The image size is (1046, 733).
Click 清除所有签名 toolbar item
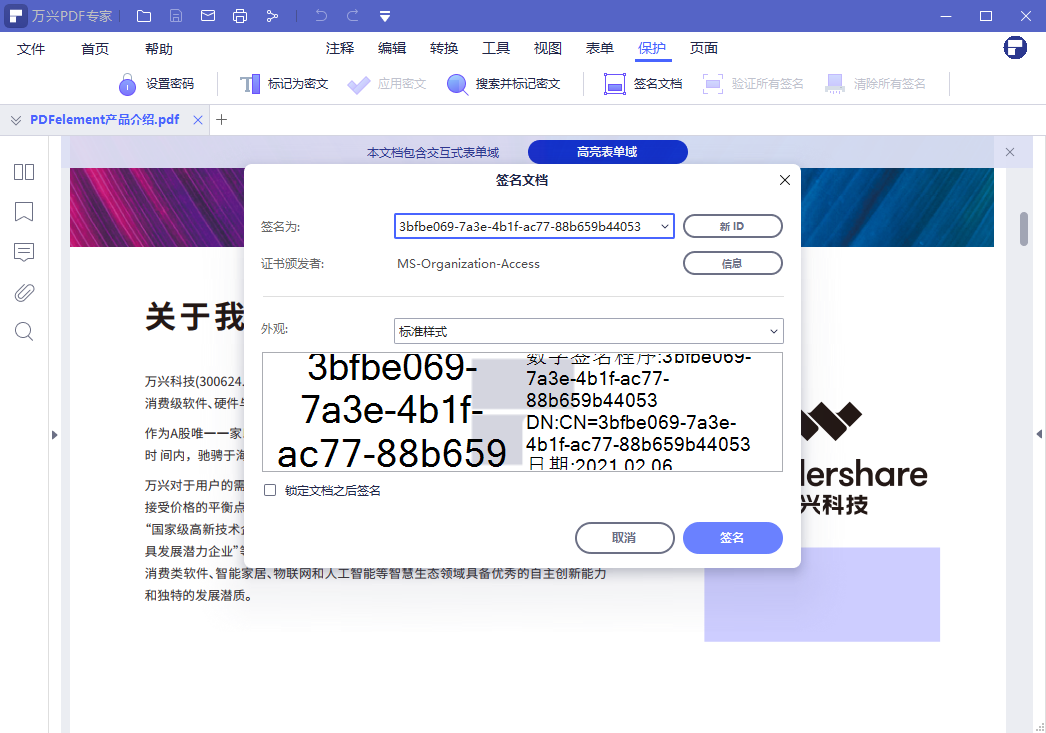coord(875,84)
